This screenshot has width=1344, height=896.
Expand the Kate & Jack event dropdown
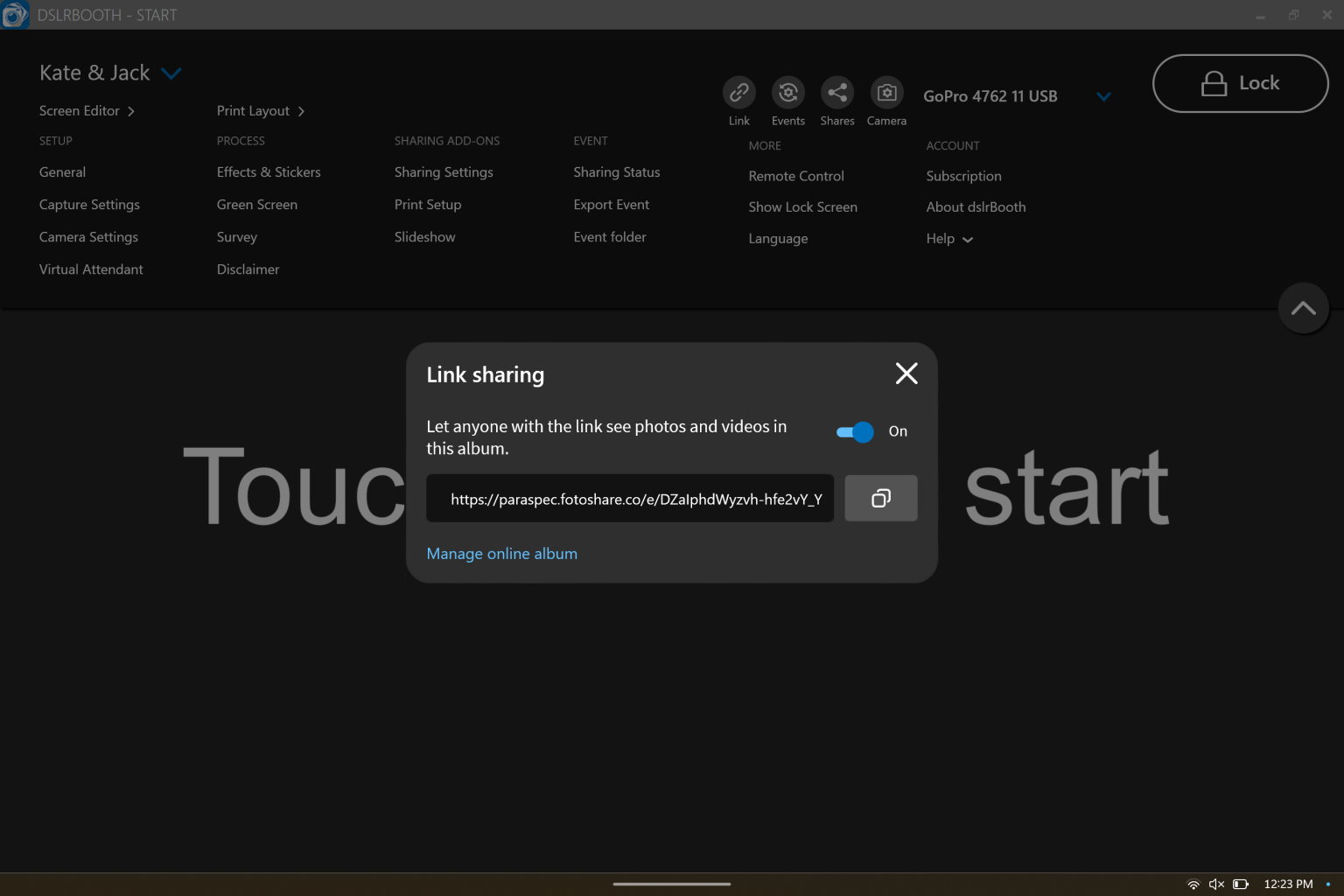click(171, 73)
